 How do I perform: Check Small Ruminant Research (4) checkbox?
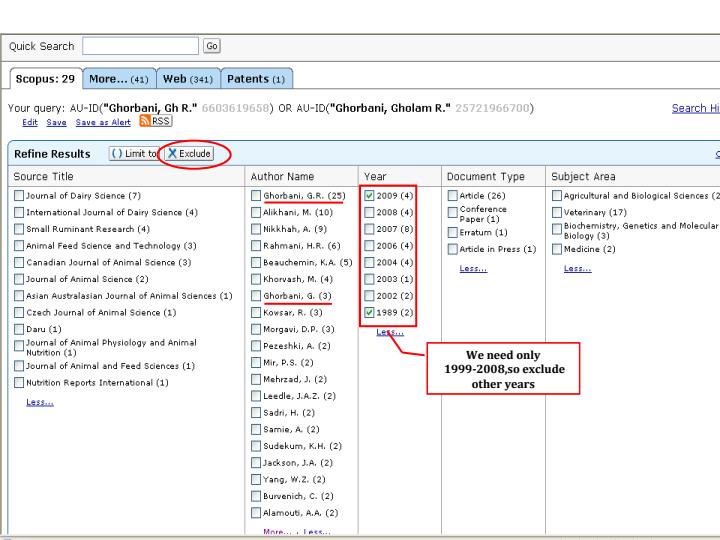pyautogui.click(x=19, y=229)
